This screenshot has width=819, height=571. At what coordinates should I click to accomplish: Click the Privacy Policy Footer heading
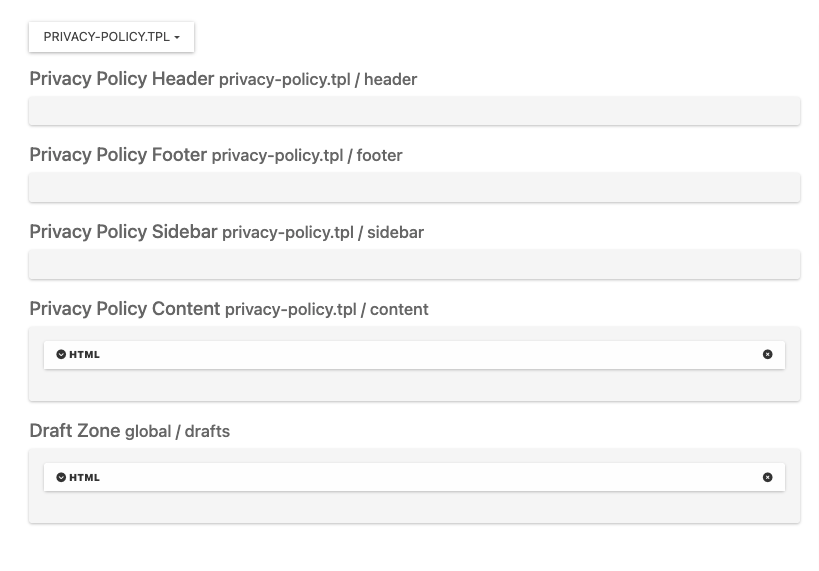[118, 155]
